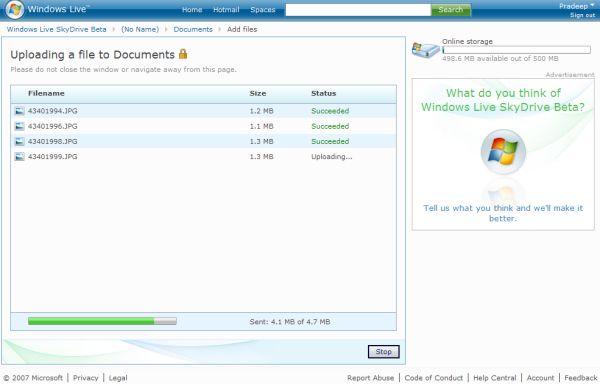Open the Documents breadcrumb link

click(193, 29)
